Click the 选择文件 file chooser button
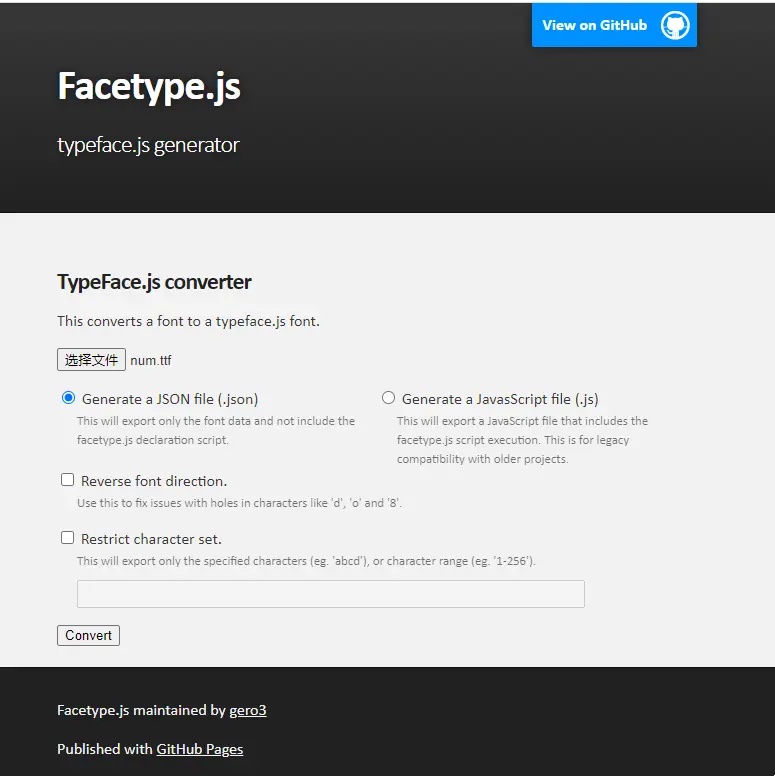This screenshot has height=776, width=775. click(x=91, y=360)
